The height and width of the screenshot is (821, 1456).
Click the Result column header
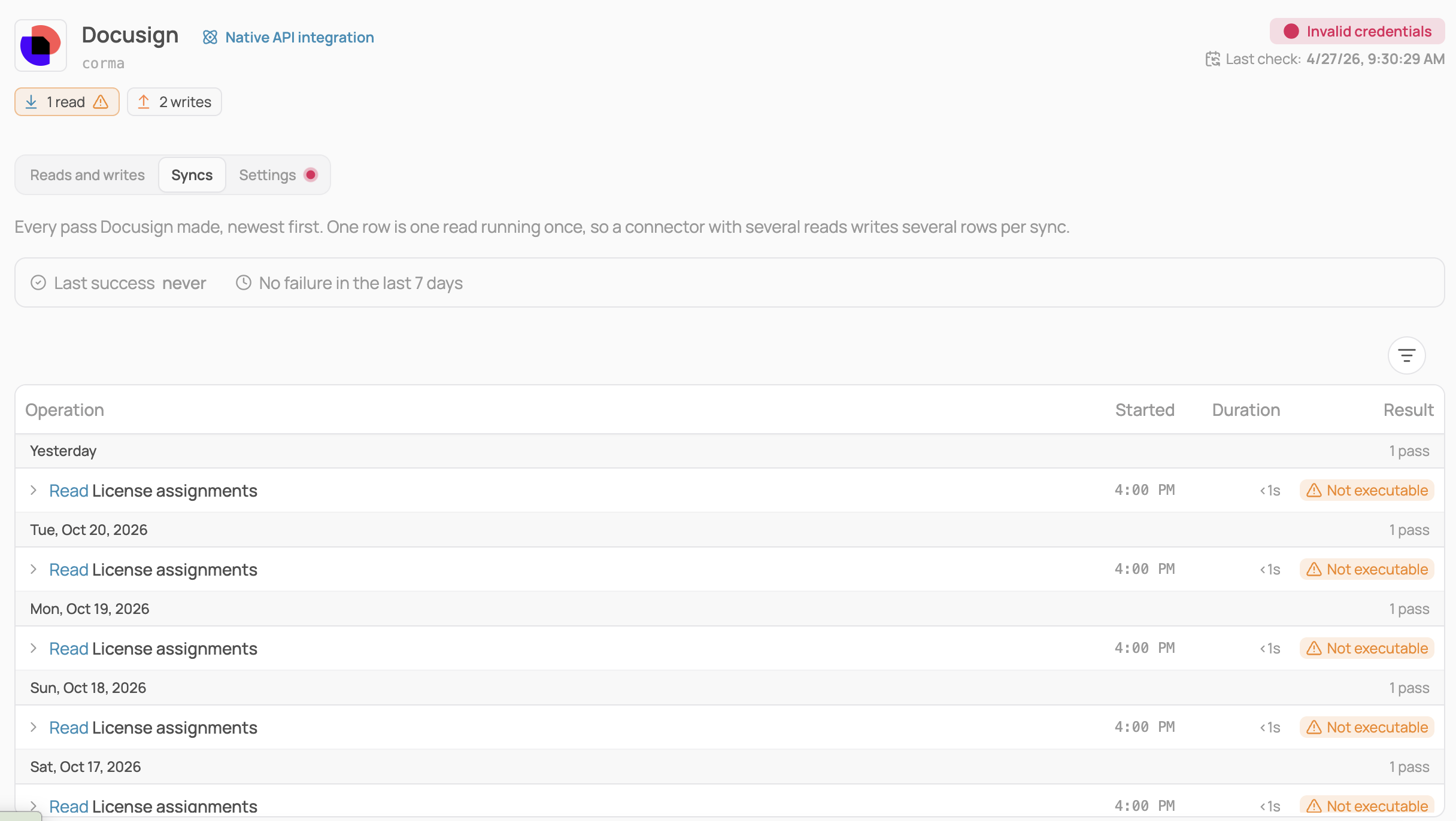tap(1408, 410)
